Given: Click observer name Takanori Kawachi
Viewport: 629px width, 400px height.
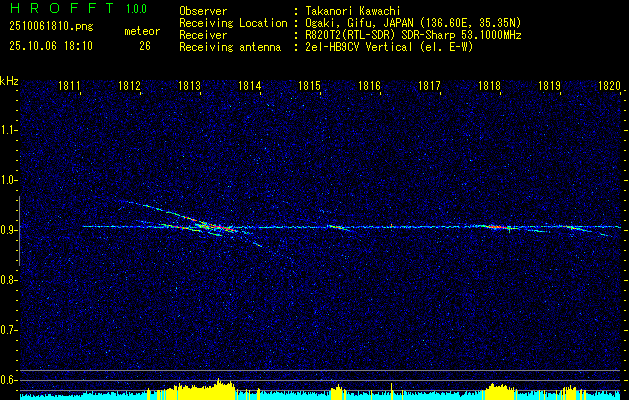Looking at the screenshot, I should coord(353,11).
